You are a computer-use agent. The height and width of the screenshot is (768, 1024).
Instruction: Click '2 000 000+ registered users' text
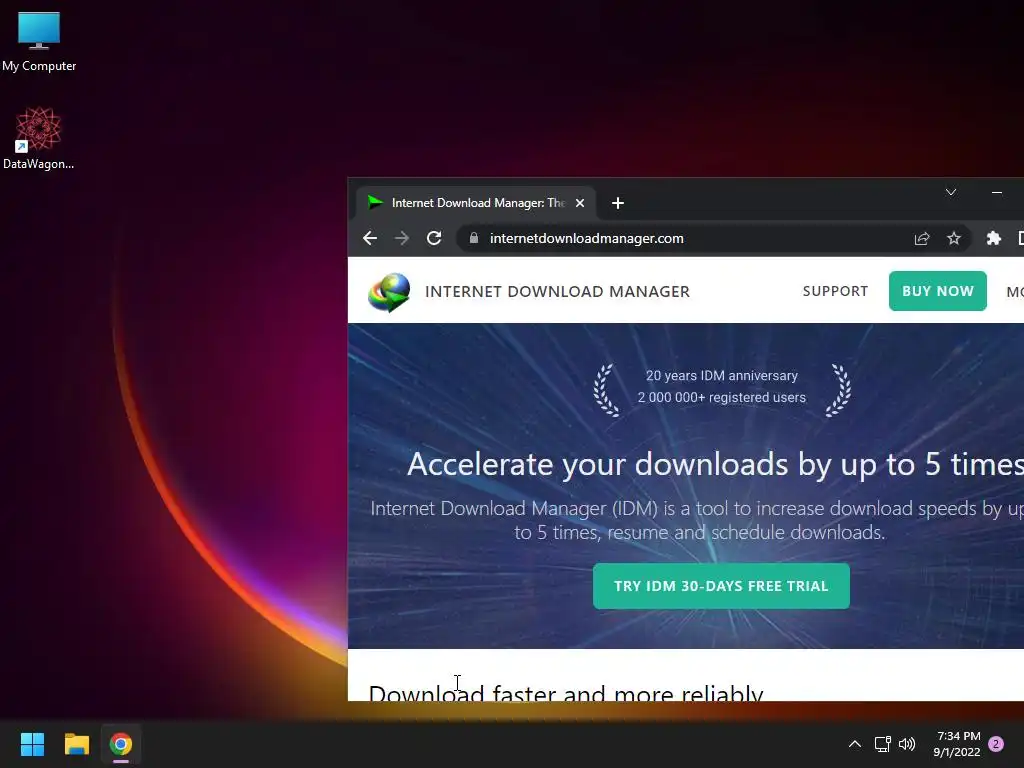point(722,397)
